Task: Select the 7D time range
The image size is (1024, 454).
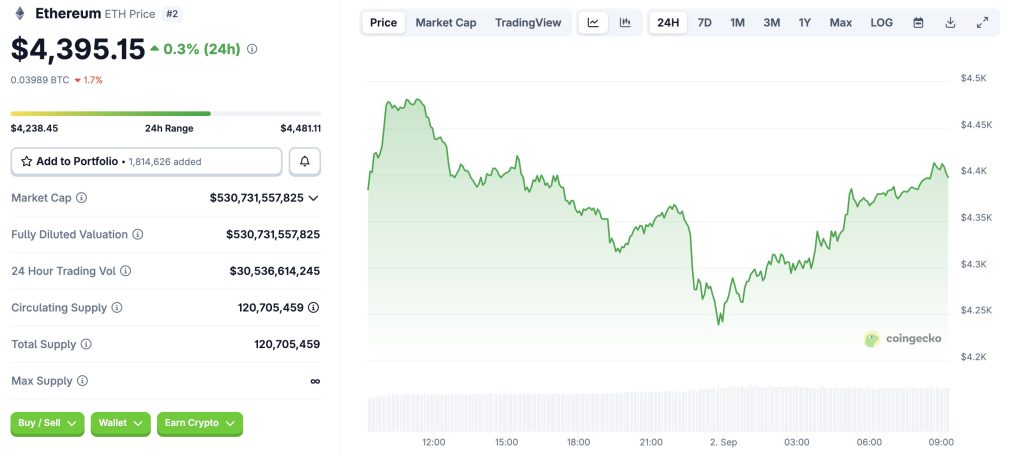Action: point(704,22)
